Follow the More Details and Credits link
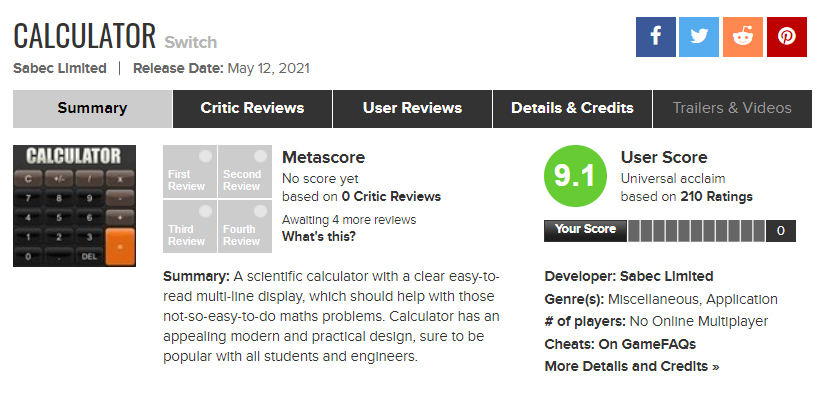834x396 pixels. [x=632, y=366]
